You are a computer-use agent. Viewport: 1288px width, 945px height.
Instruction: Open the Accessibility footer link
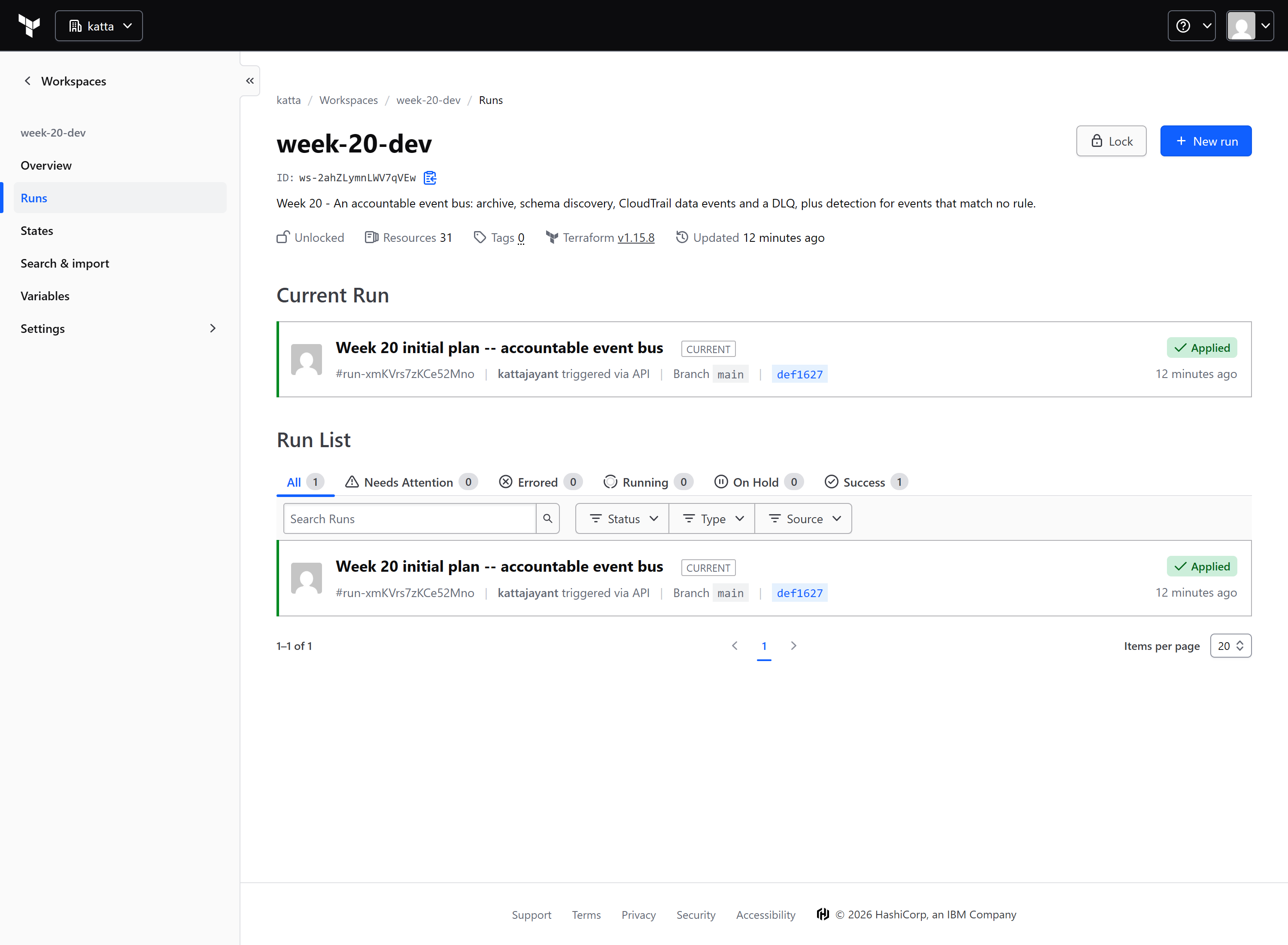766,915
